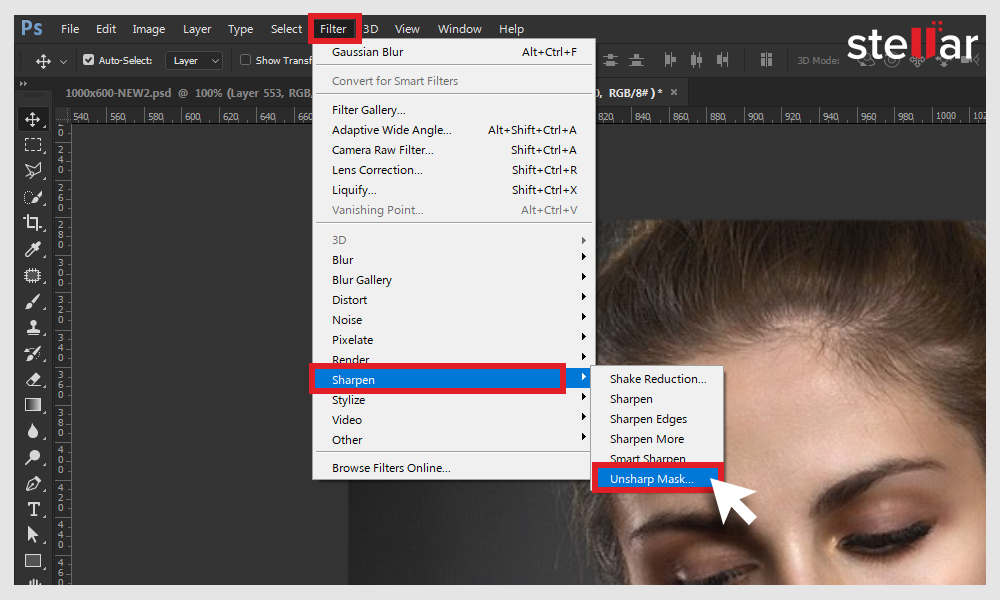Screen dimensions: 1000x600
Task: Open the Auto-Select Layer dropdown
Action: click(x=194, y=61)
